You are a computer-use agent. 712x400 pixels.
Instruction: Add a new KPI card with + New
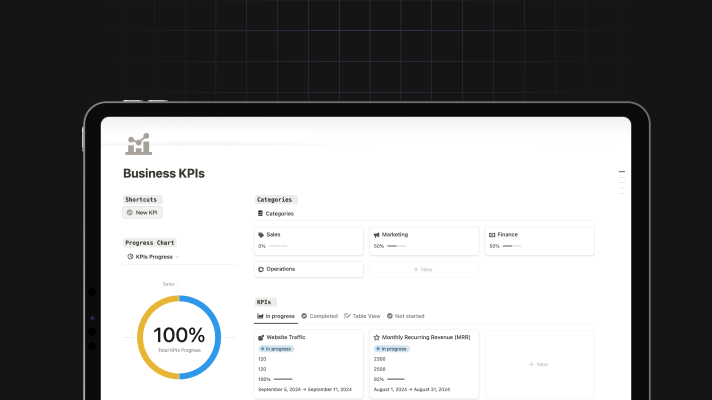tap(539, 364)
